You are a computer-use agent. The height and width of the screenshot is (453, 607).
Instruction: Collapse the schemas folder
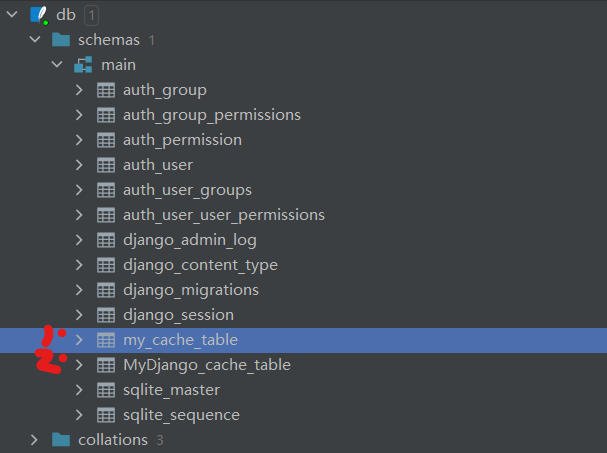point(35,39)
